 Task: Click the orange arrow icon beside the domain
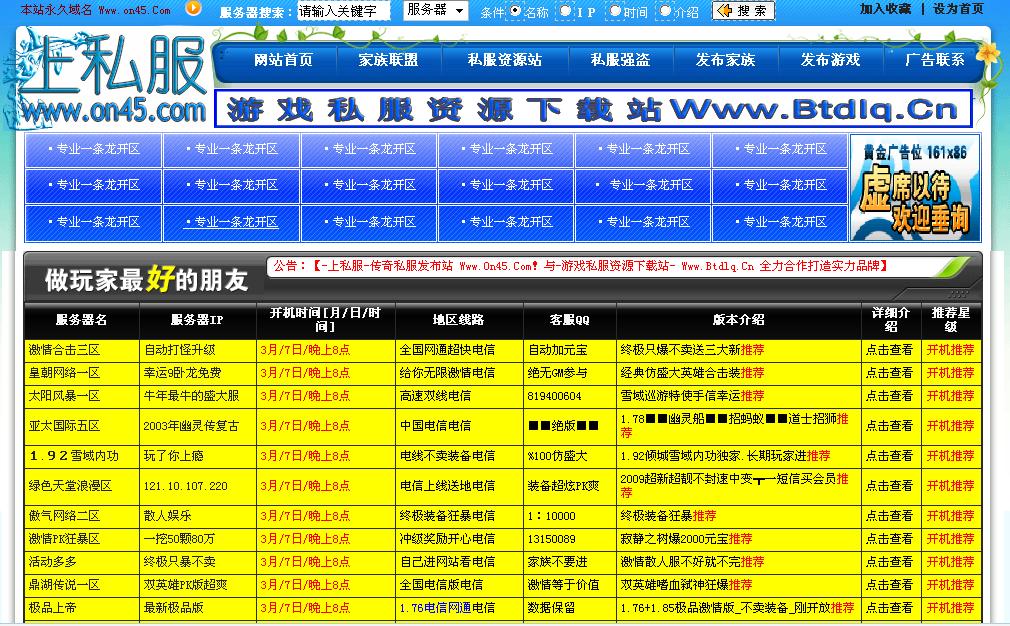point(193,9)
